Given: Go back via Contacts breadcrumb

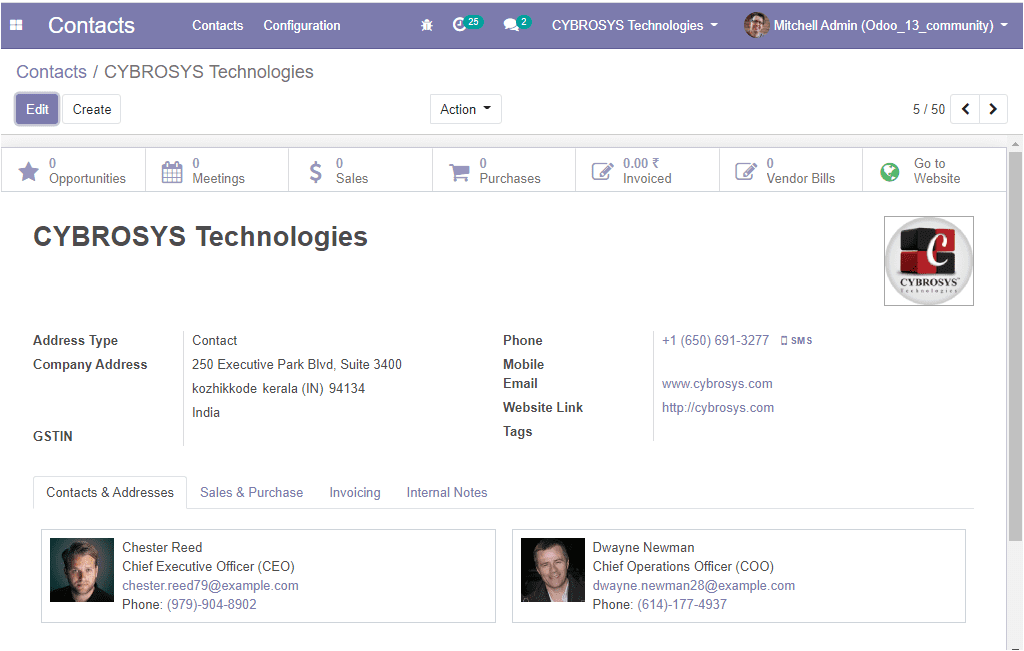Looking at the screenshot, I should click(x=51, y=72).
